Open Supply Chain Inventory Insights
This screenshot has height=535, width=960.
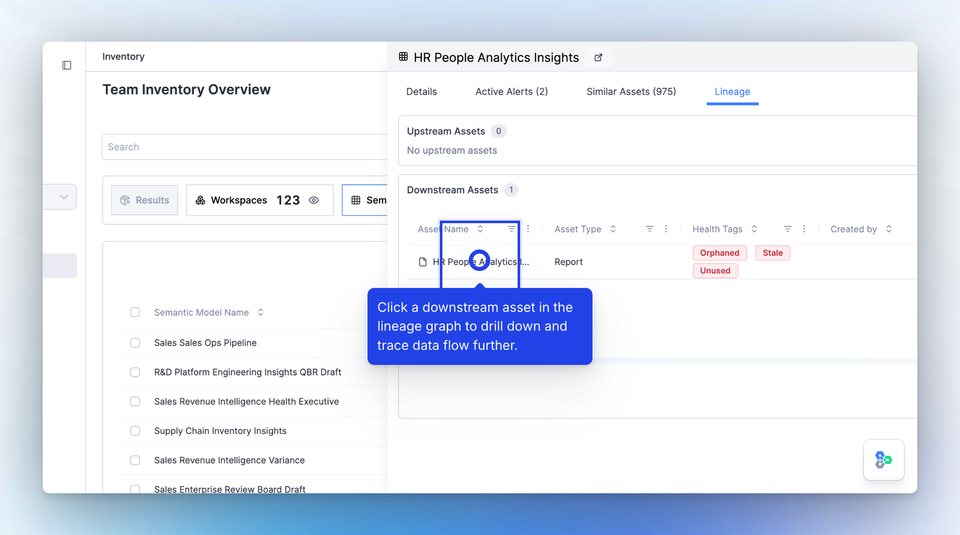[x=220, y=431]
